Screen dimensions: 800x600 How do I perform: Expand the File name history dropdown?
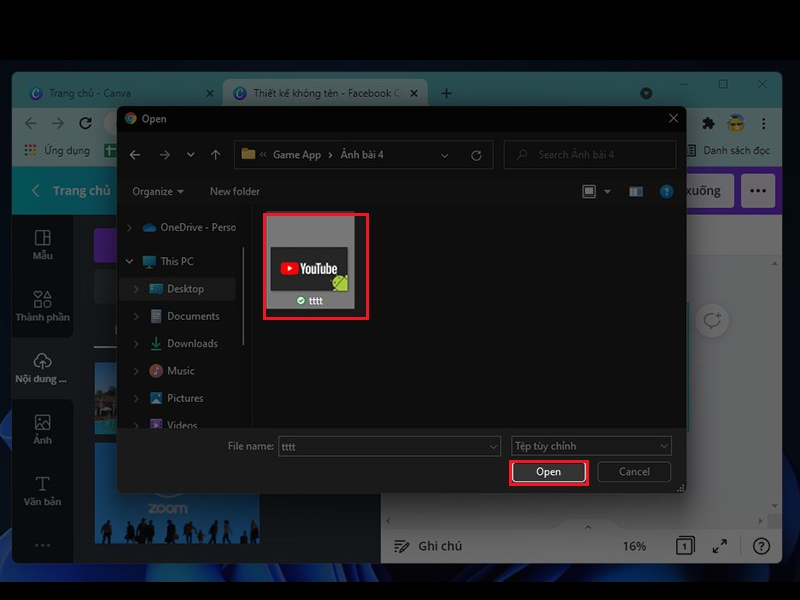493,446
